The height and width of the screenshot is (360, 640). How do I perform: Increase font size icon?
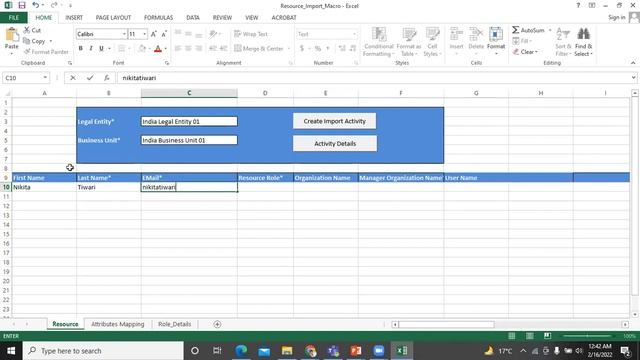153,34
